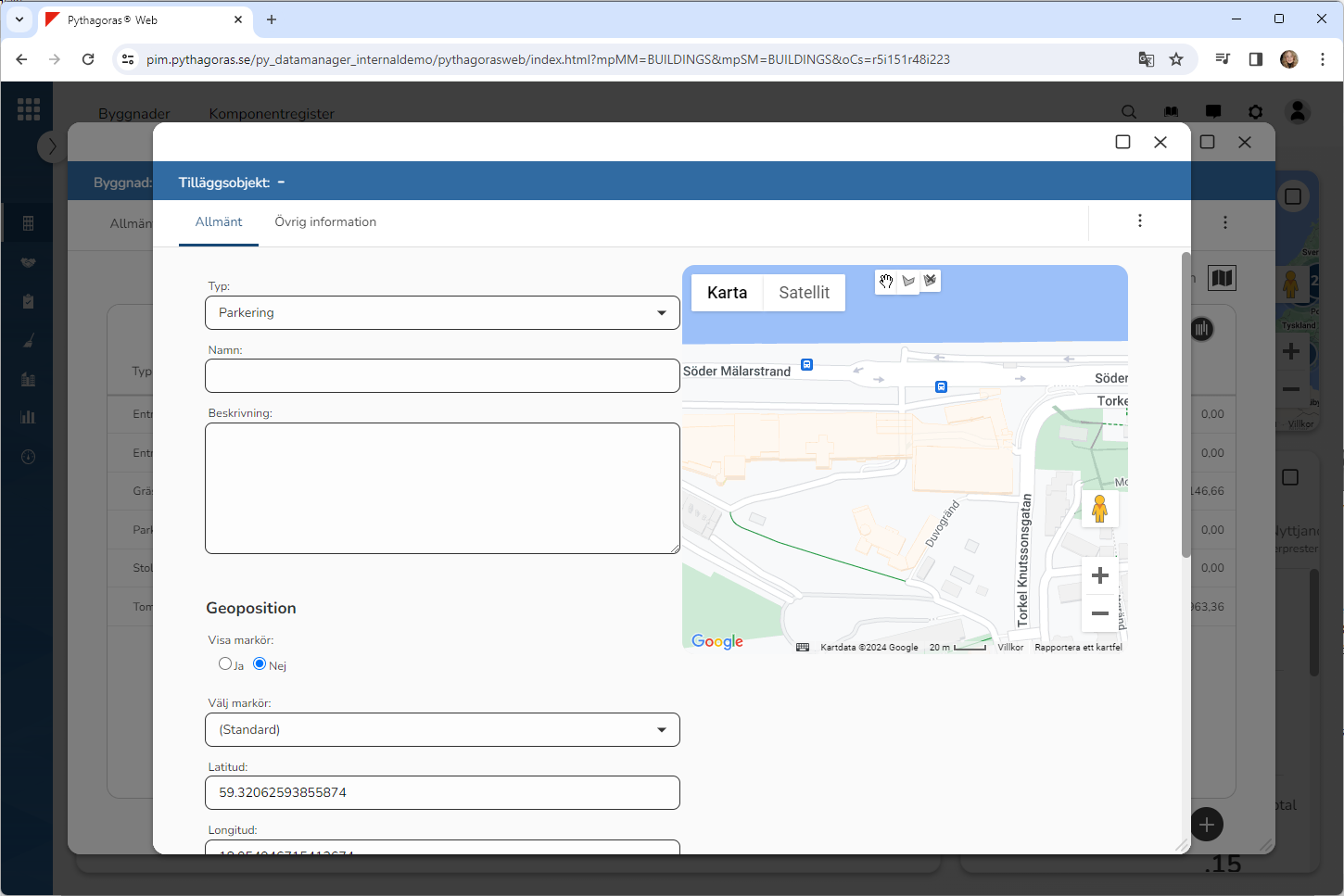Click the Villkor link on the map
The image size is (1344, 896).
pyautogui.click(x=1010, y=648)
